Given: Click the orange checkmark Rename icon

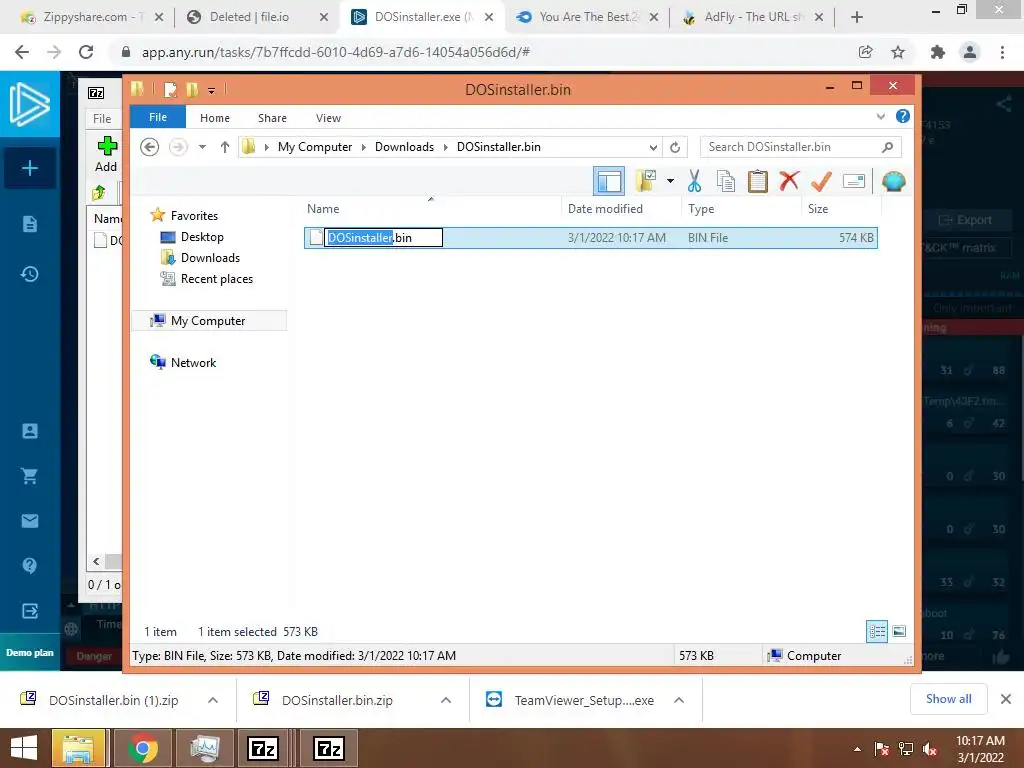Looking at the screenshot, I should click(x=821, y=181).
